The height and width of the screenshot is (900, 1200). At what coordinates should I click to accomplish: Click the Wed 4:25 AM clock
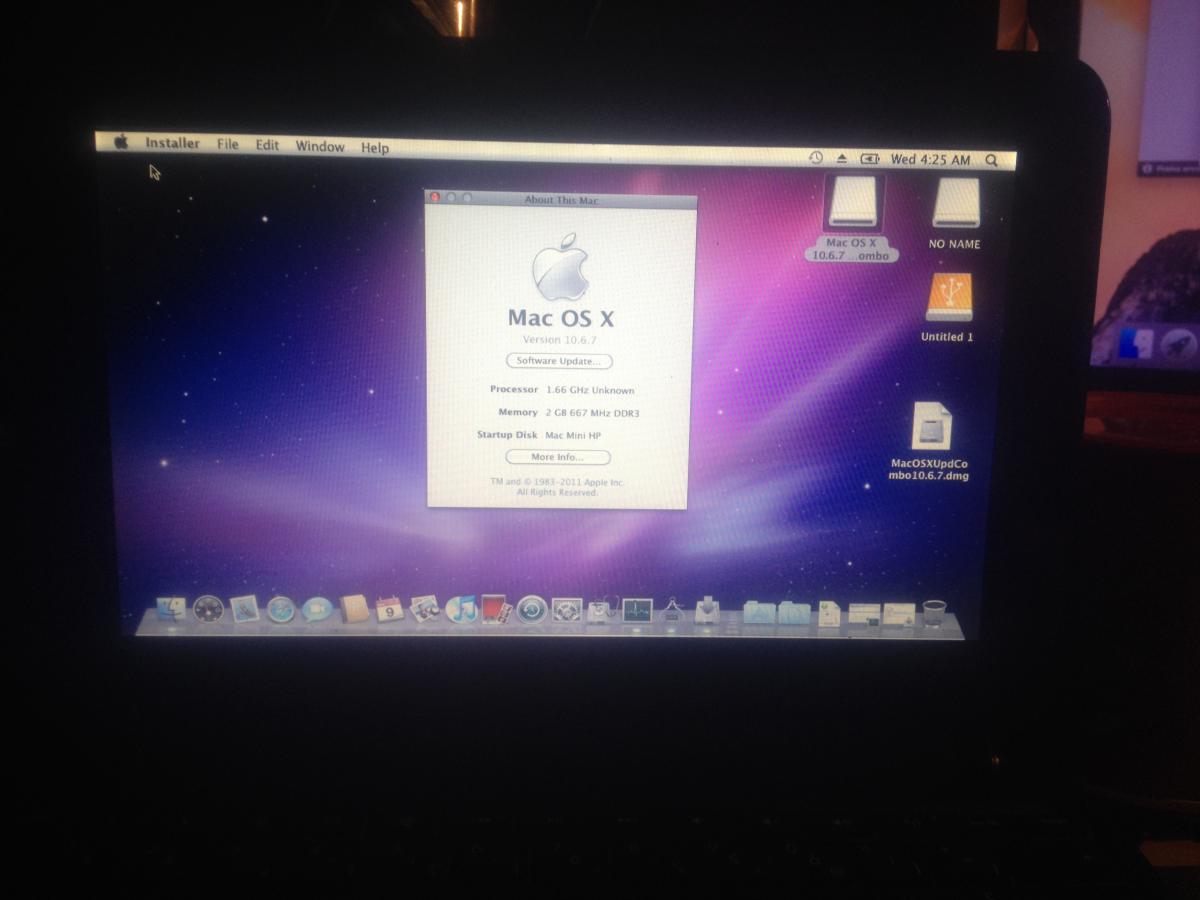pyautogui.click(x=930, y=159)
